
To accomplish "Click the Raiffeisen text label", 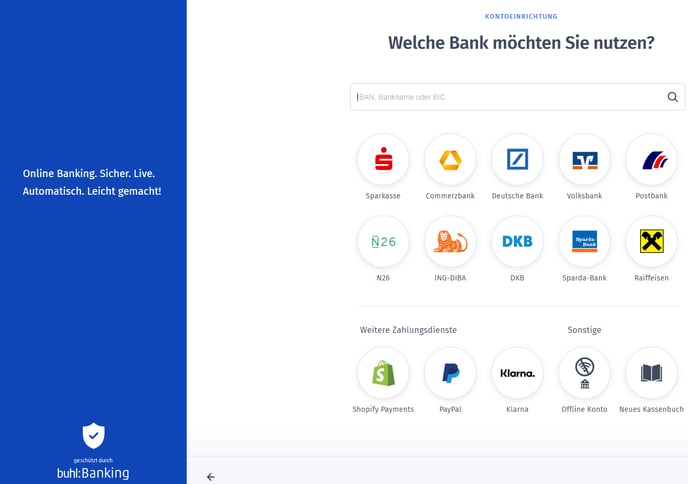I will (652, 278).
